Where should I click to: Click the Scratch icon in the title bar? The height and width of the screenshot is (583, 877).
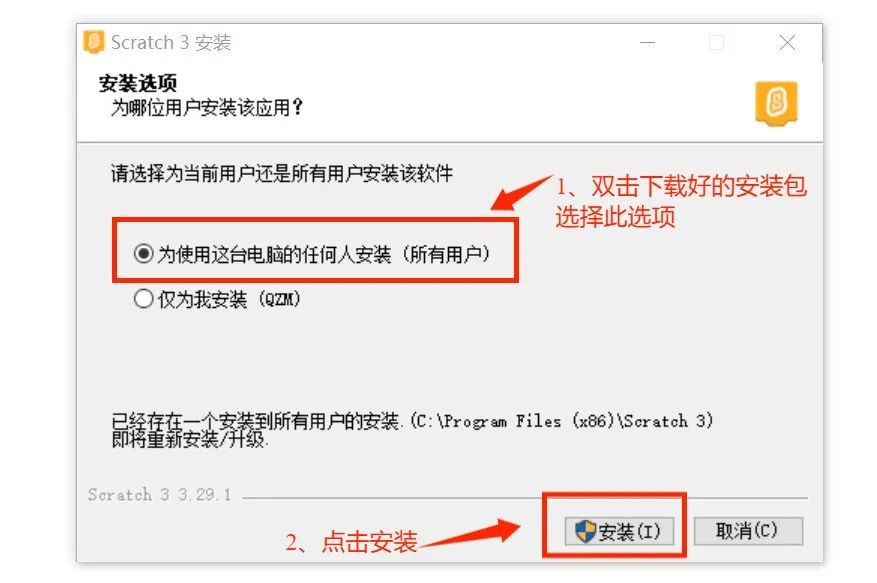pyautogui.click(x=94, y=42)
